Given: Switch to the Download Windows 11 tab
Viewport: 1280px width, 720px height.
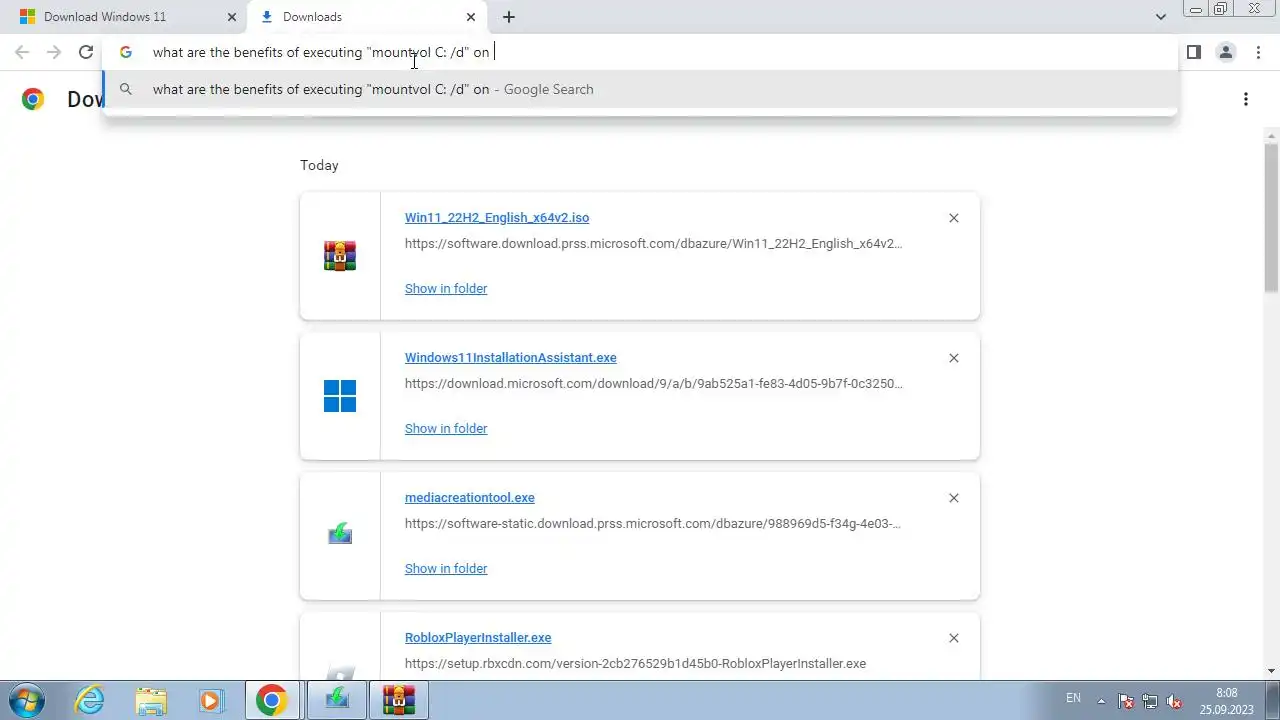Looking at the screenshot, I should click(126, 17).
